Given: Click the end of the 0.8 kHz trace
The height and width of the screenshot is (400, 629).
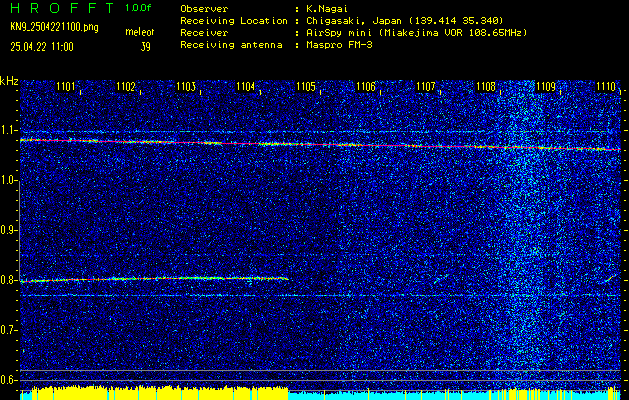Looking at the screenshot, I should pyautogui.click(x=286, y=278).
